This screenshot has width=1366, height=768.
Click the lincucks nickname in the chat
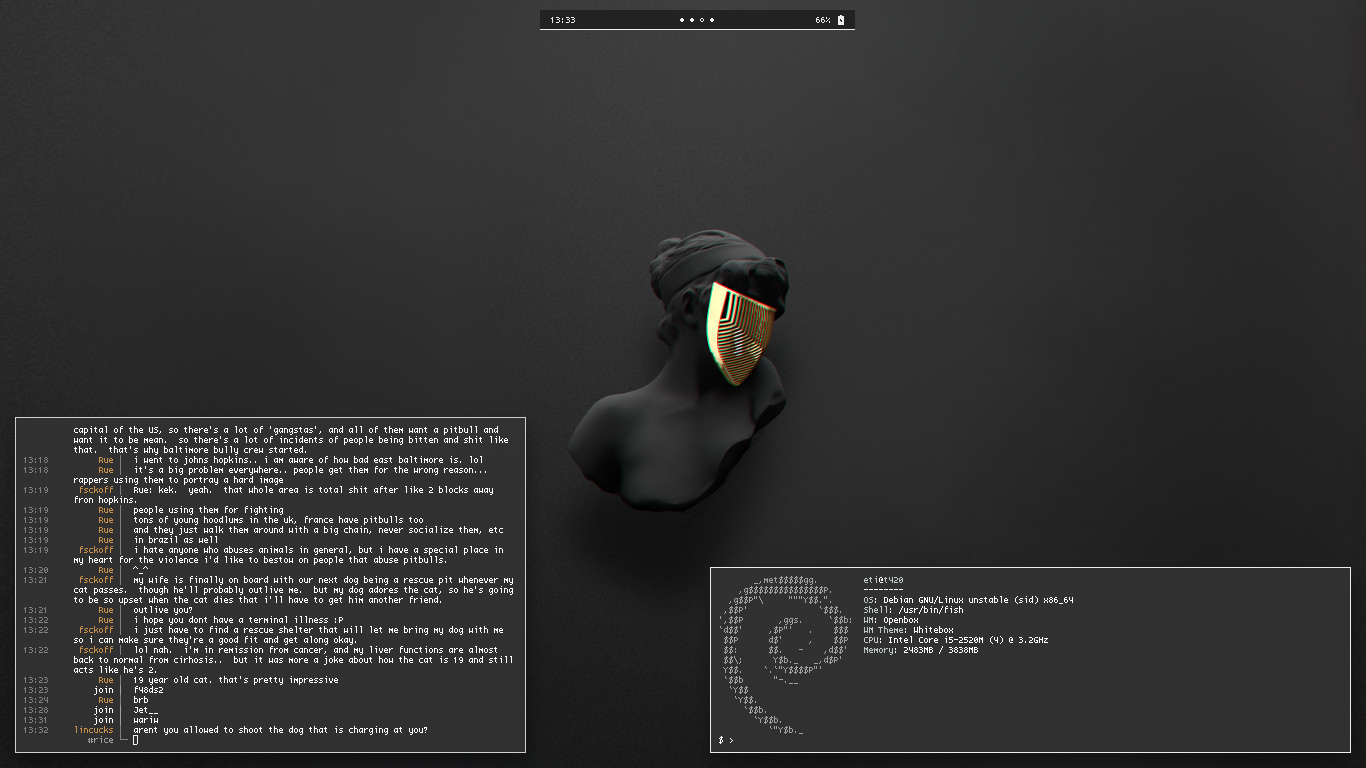click(94, 730)
